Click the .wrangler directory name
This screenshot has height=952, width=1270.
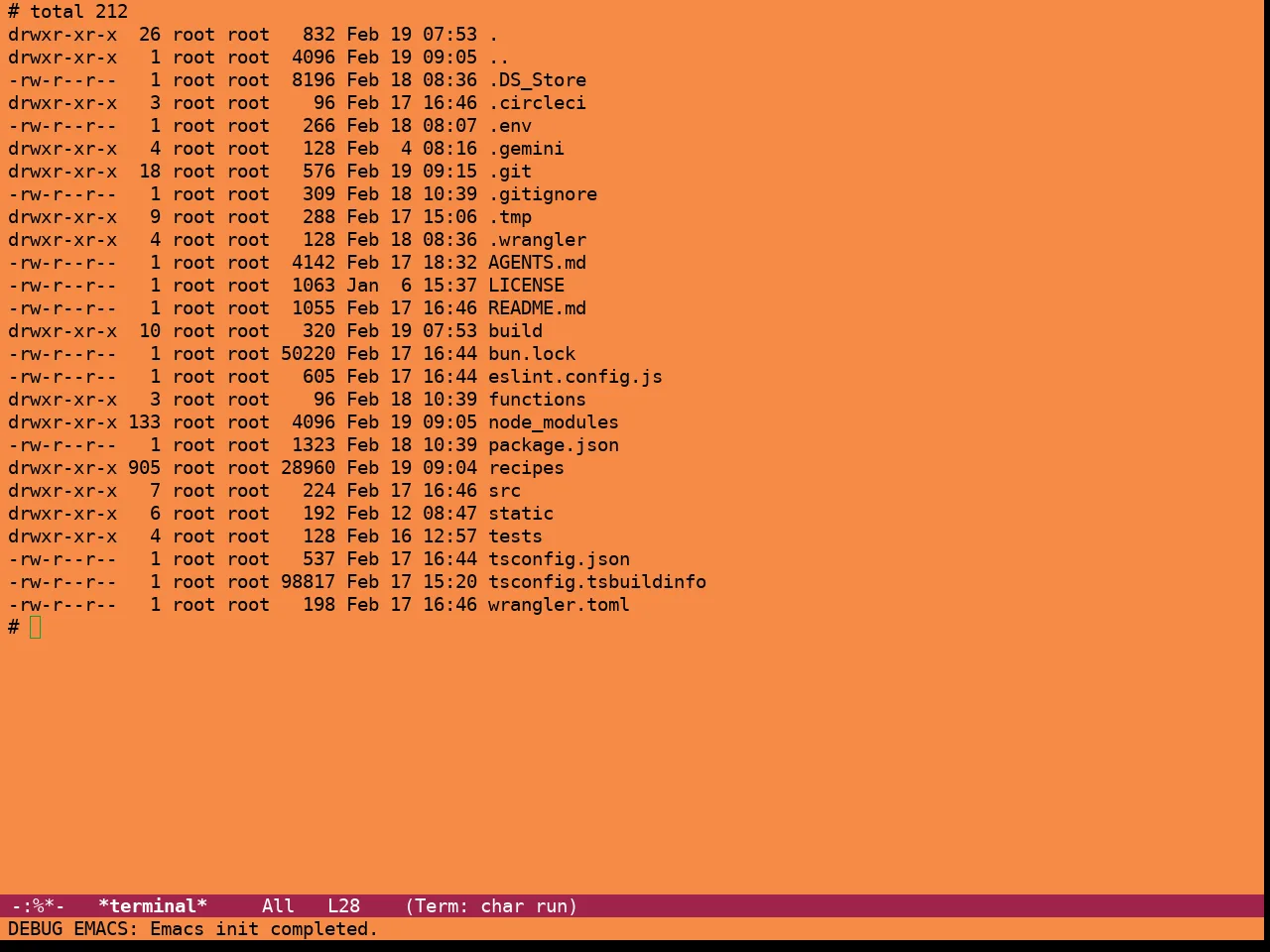pyautogui.click(x=537, y=240)
